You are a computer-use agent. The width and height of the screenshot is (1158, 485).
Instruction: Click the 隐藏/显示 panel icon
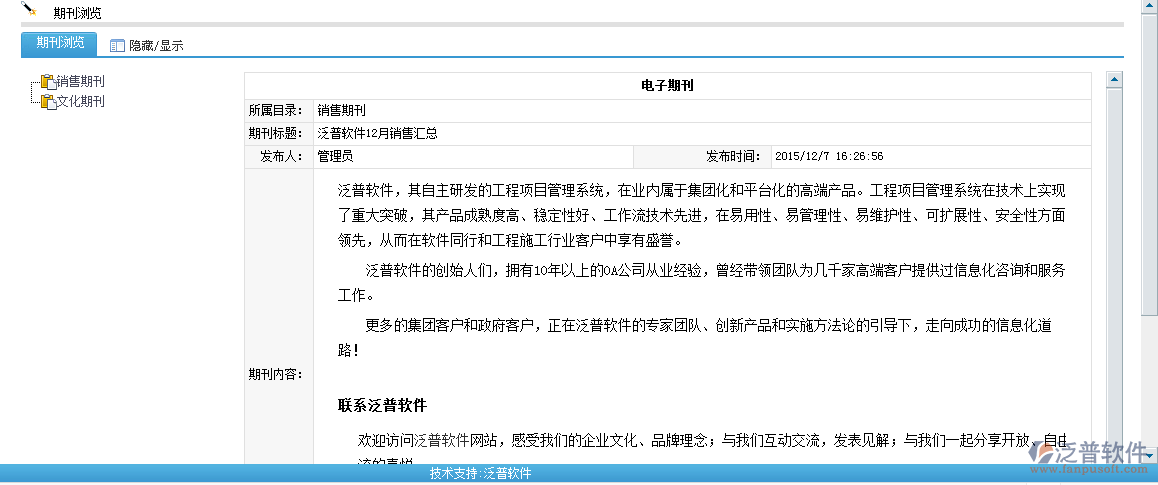click(x=117, y=46)
